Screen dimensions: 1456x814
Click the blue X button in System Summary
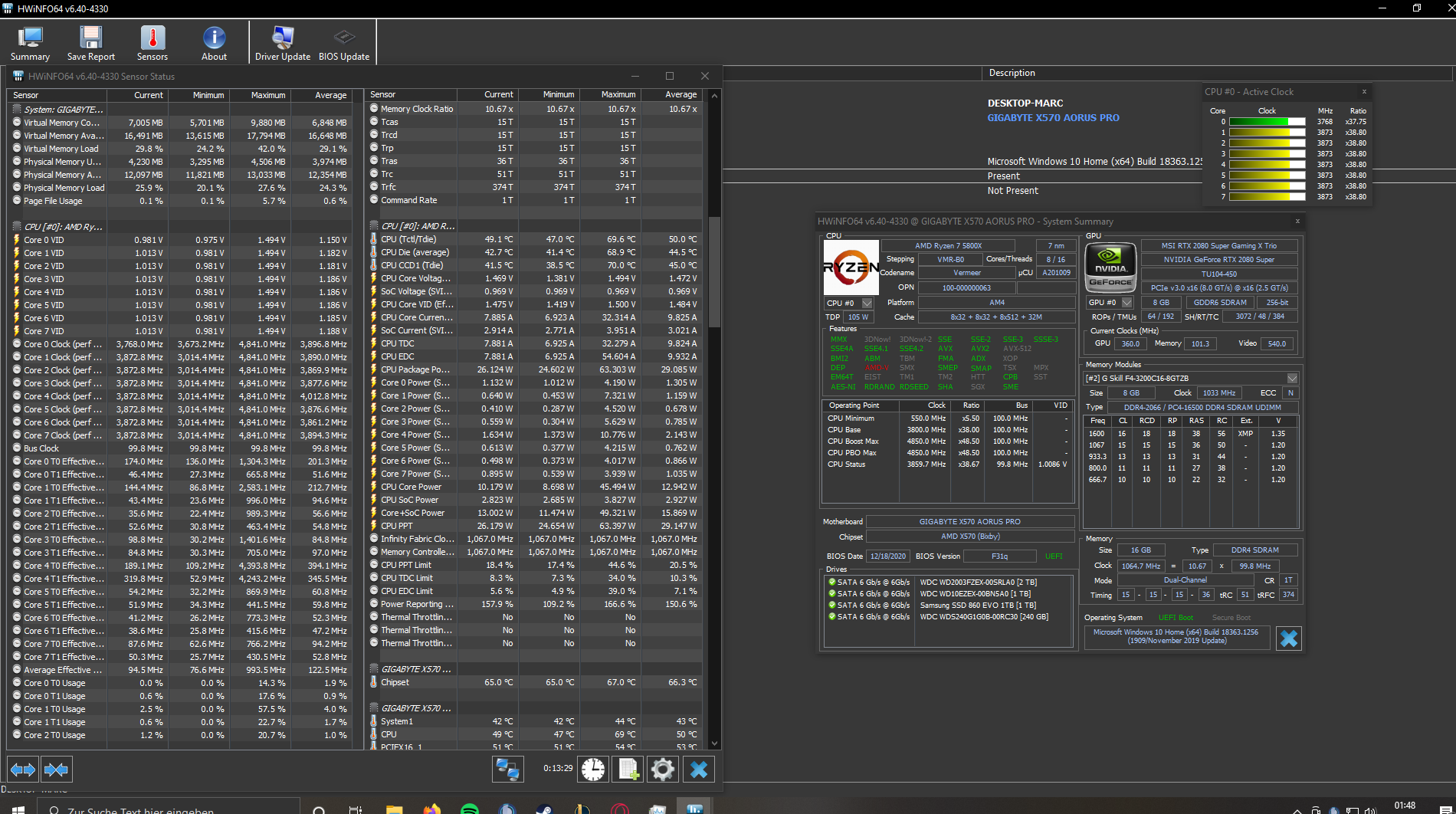tap(1289, 638)
